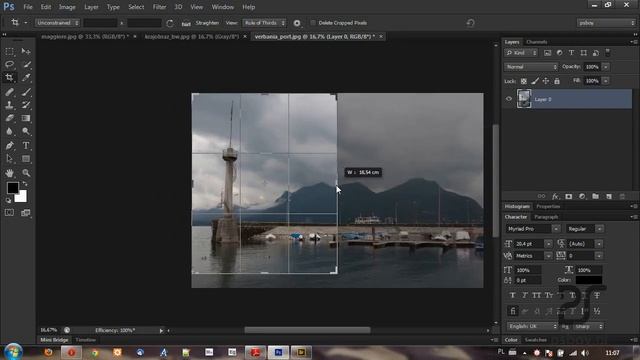Select the Spot Healing Brush tool
640x360 pixels.
pos(9,92)
